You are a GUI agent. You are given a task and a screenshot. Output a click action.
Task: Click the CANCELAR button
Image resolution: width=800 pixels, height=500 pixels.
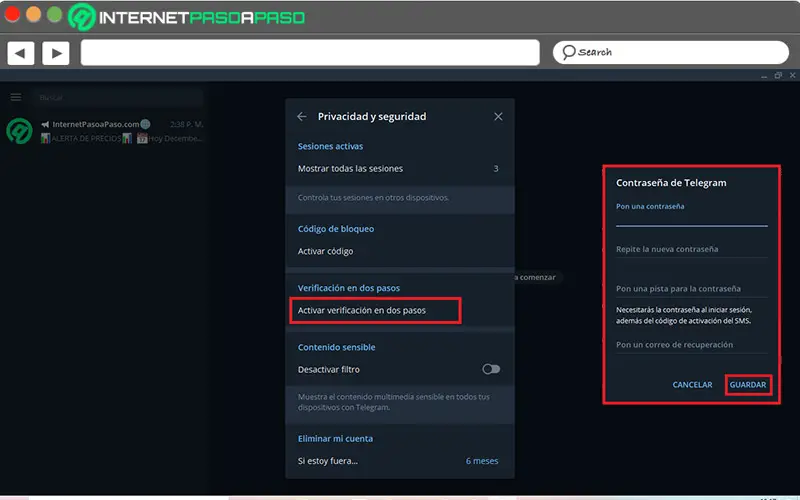coord(692,385)
